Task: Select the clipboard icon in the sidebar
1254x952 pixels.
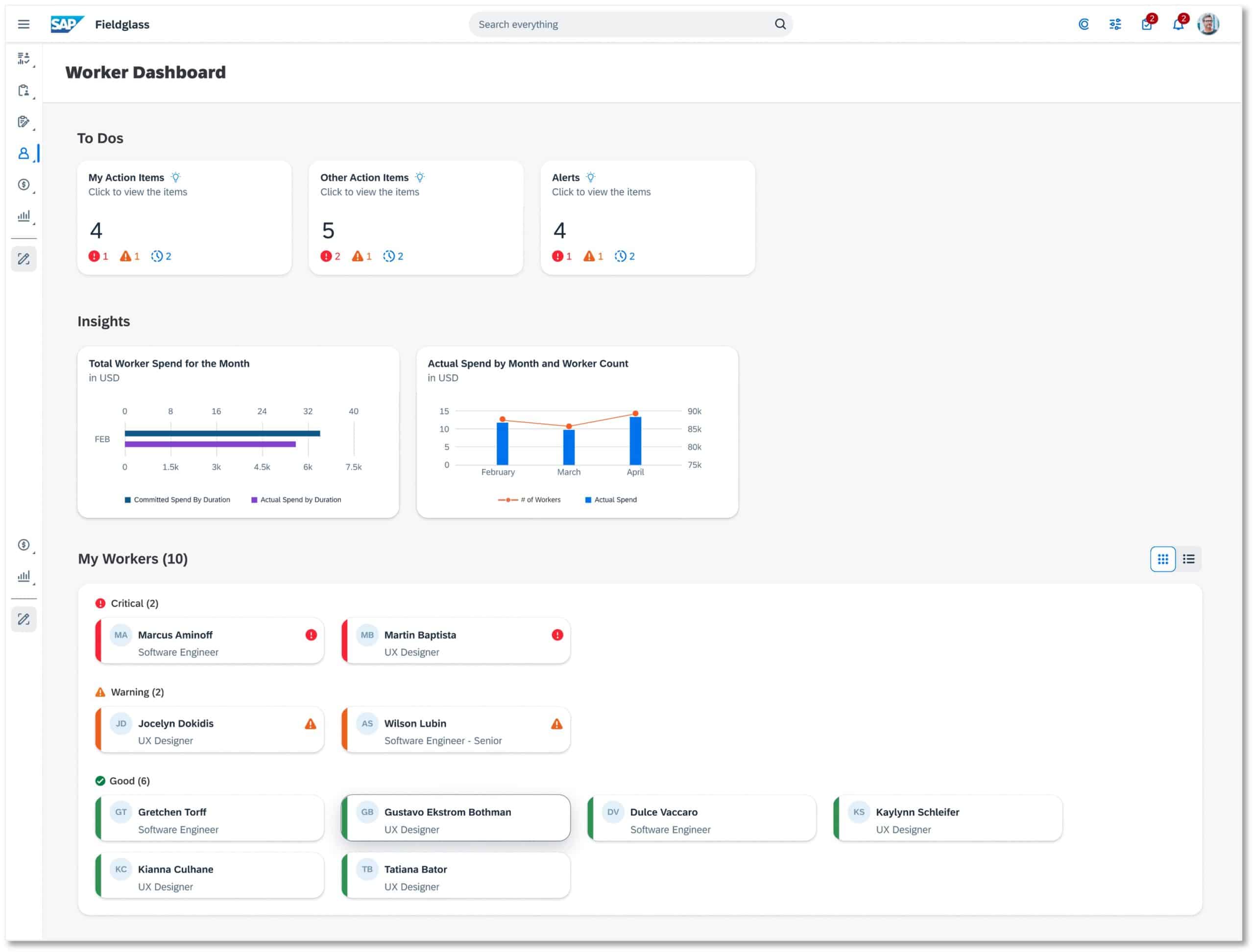Action: (24, 91)
